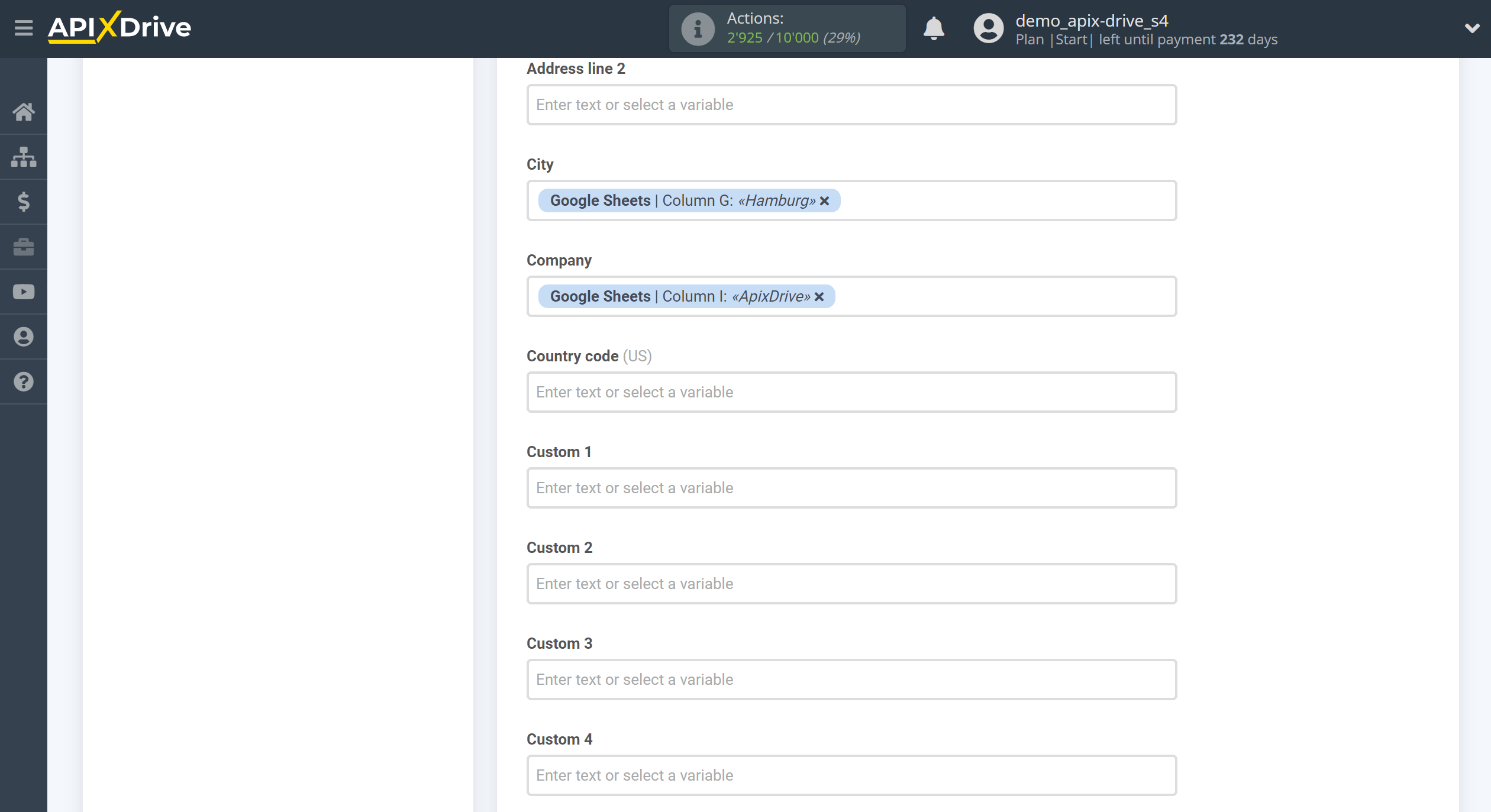Click the Custom 1 variable input field
The image size is (1491, 812).
click(851, 488)
